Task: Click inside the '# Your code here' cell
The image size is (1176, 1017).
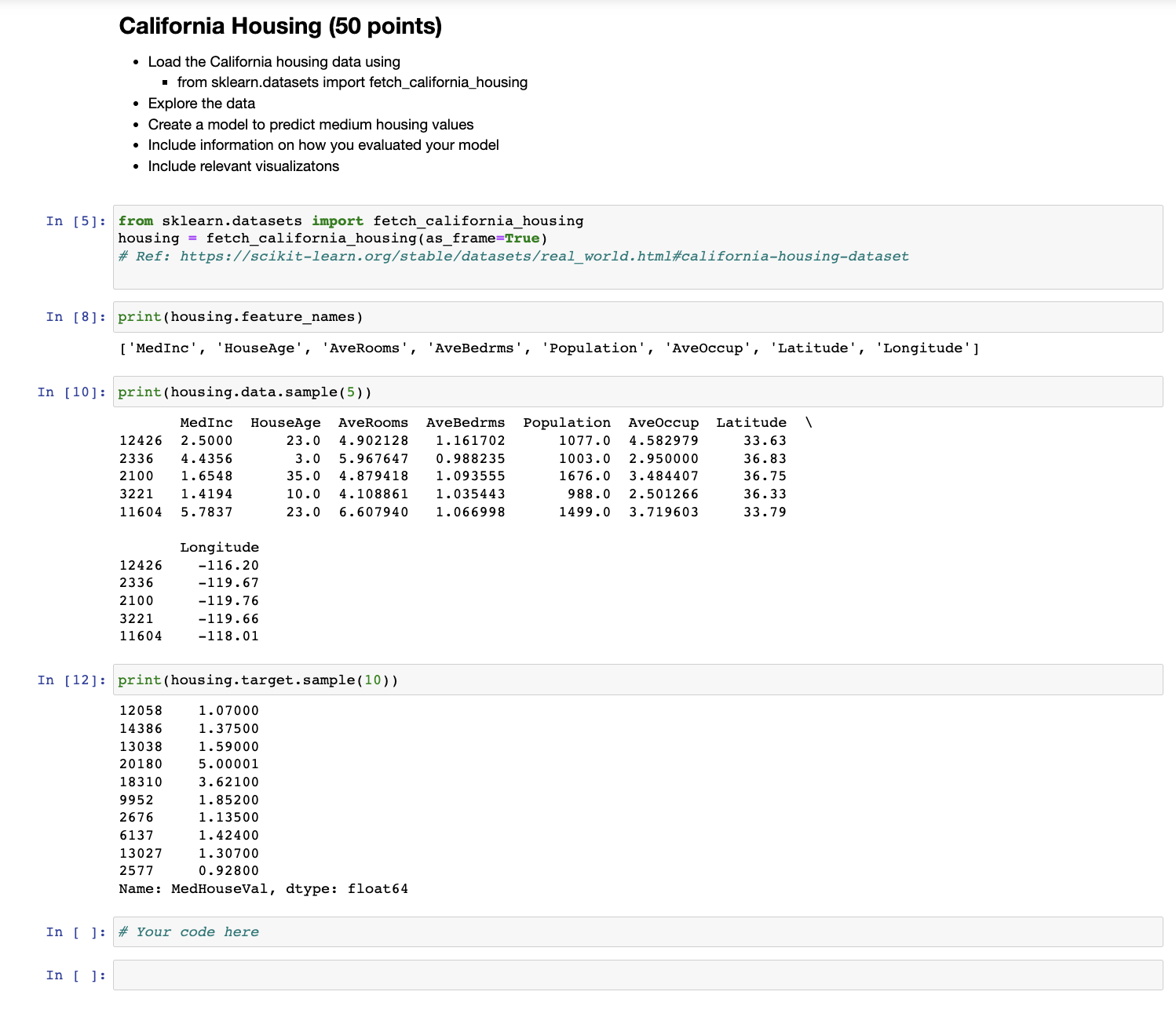Action: pyautogui.click(x=188, y=931)
